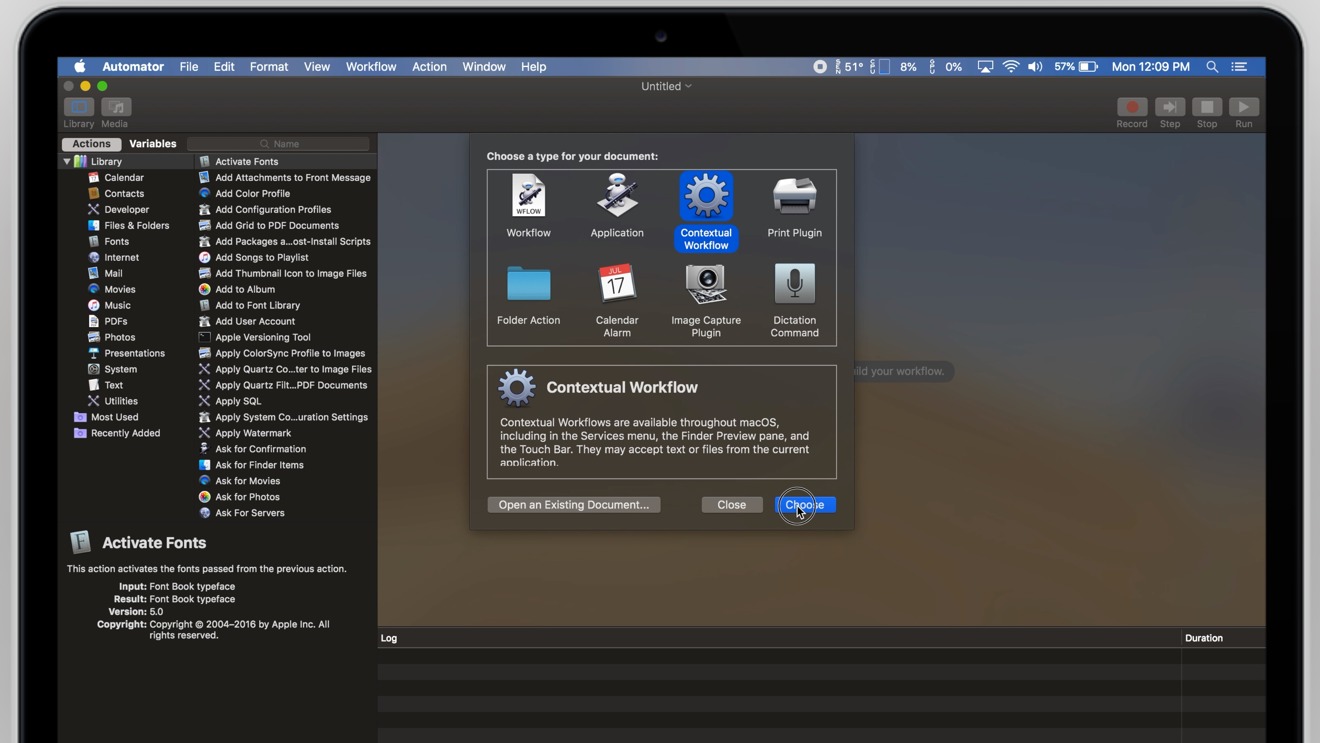
Task: Select the Ask for Confirmation action
Action: coord(261,449)
